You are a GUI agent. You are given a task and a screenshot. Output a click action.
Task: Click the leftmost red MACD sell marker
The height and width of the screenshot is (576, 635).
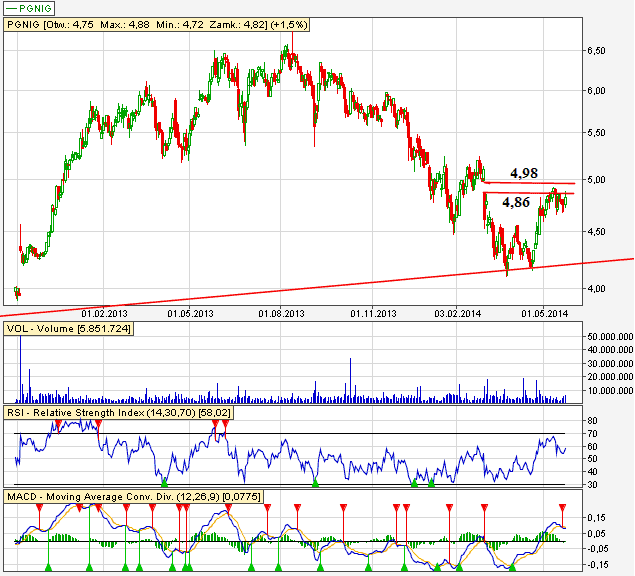39,509
